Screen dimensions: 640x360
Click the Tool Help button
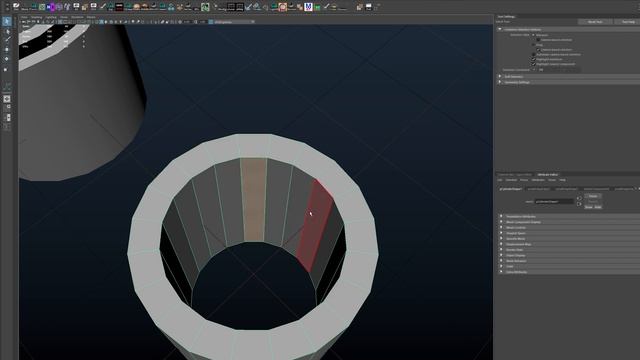click(628, 22)
